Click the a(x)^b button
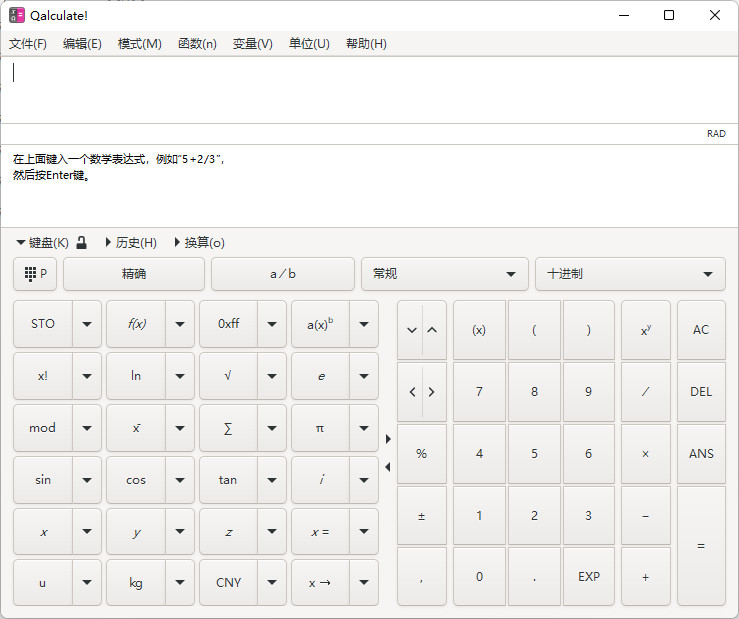Screen dimensions: 739x619 [x=320, y=324]
